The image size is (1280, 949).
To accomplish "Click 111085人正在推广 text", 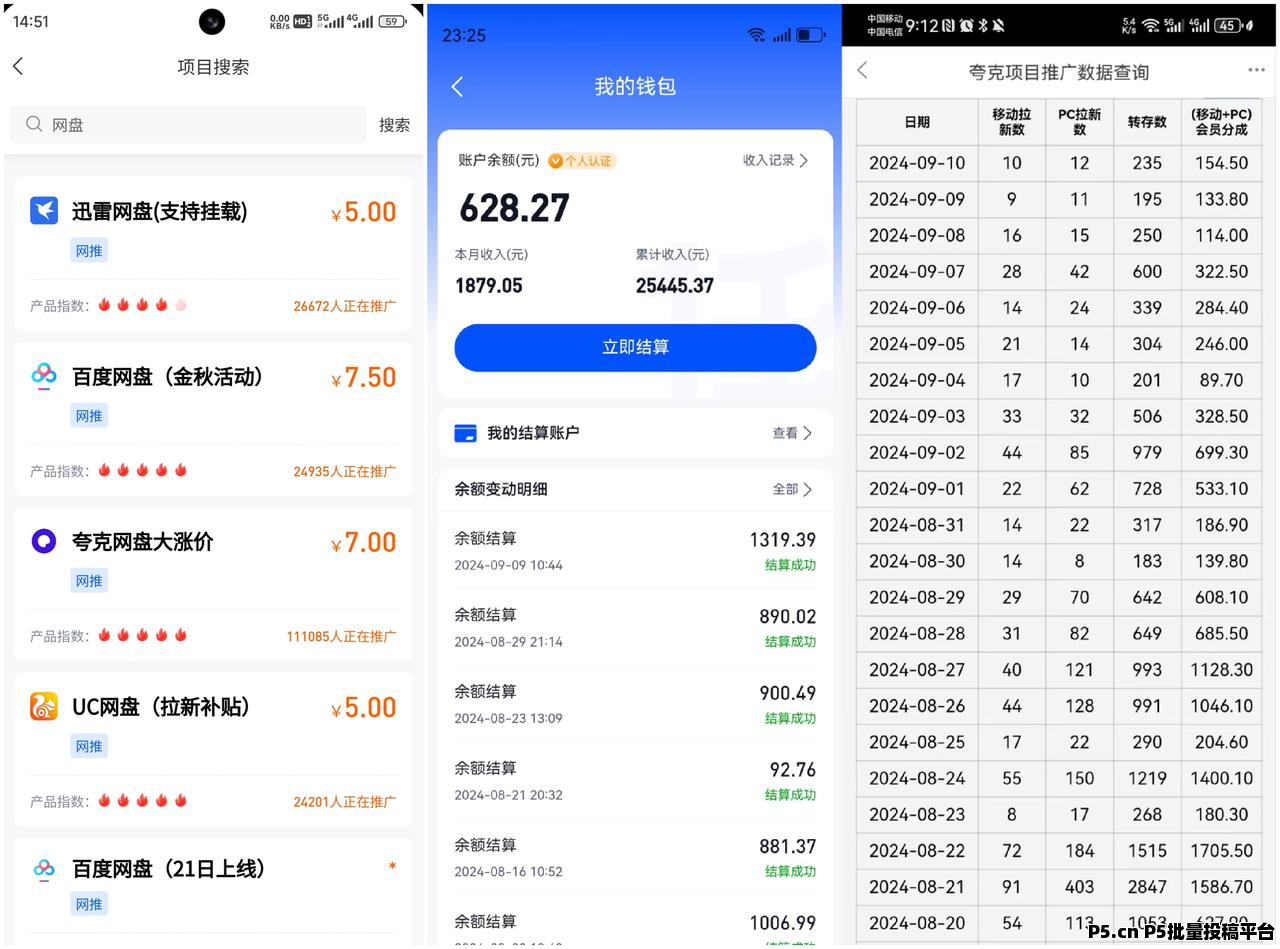I will [x=341, y=636].
